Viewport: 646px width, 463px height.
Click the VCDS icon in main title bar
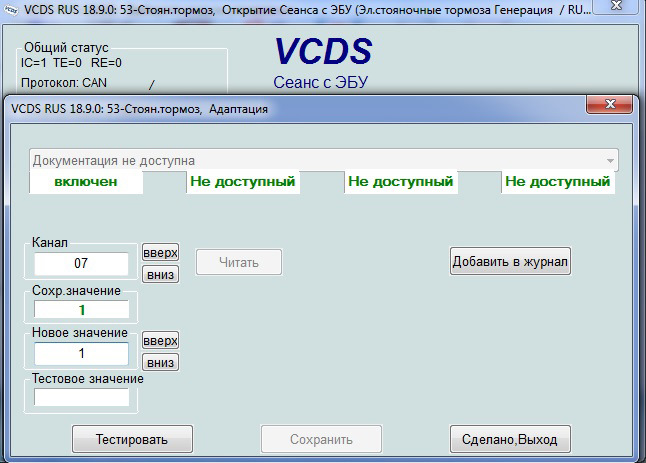(x=10, y=10)
